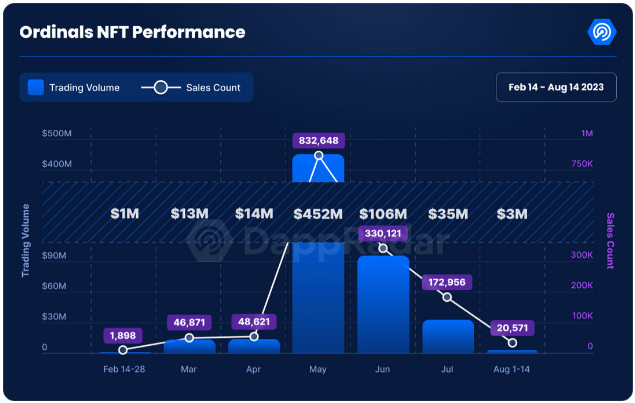Click the May trading volume bar

pos(318,300)
